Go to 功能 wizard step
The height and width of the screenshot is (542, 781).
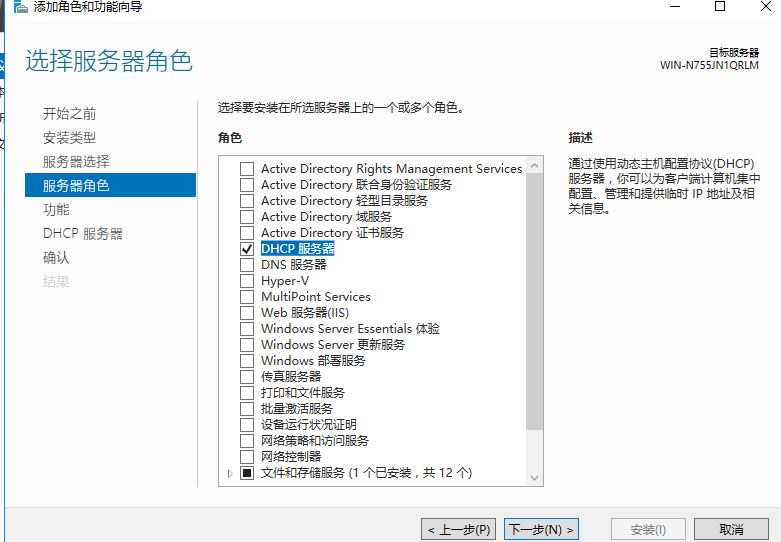(x=56, y=210)
